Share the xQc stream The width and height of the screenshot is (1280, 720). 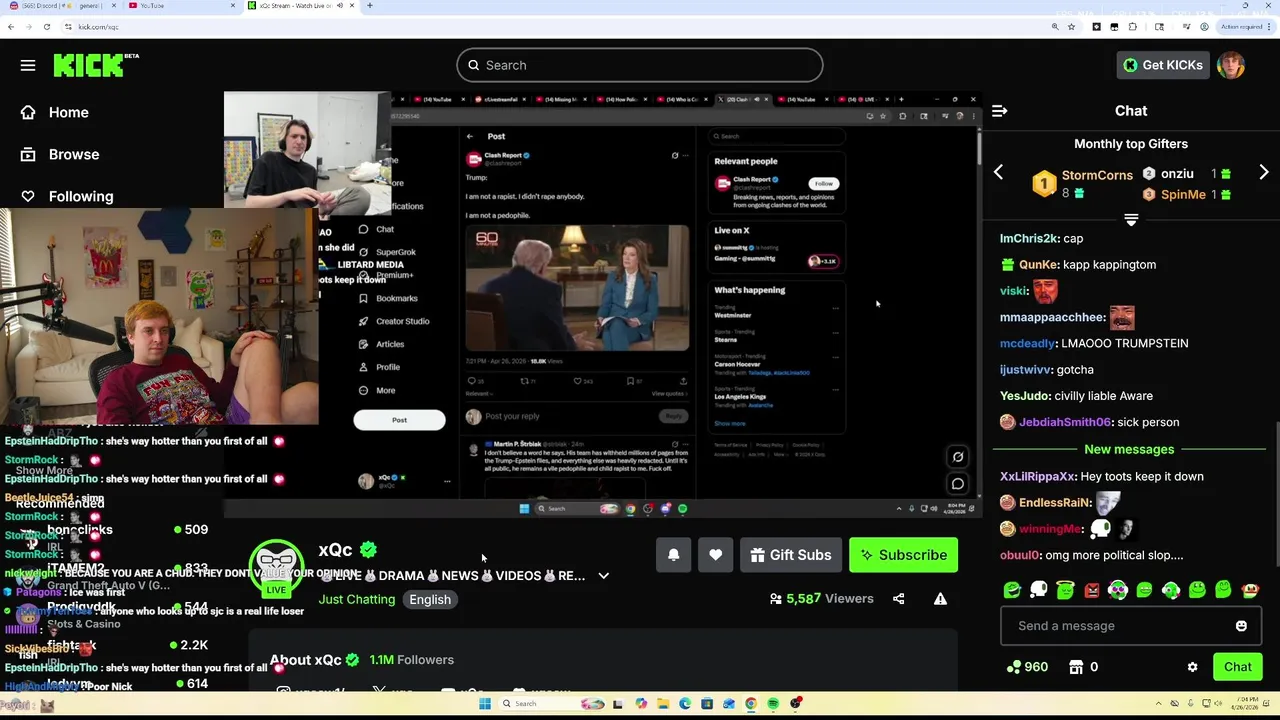898,599
